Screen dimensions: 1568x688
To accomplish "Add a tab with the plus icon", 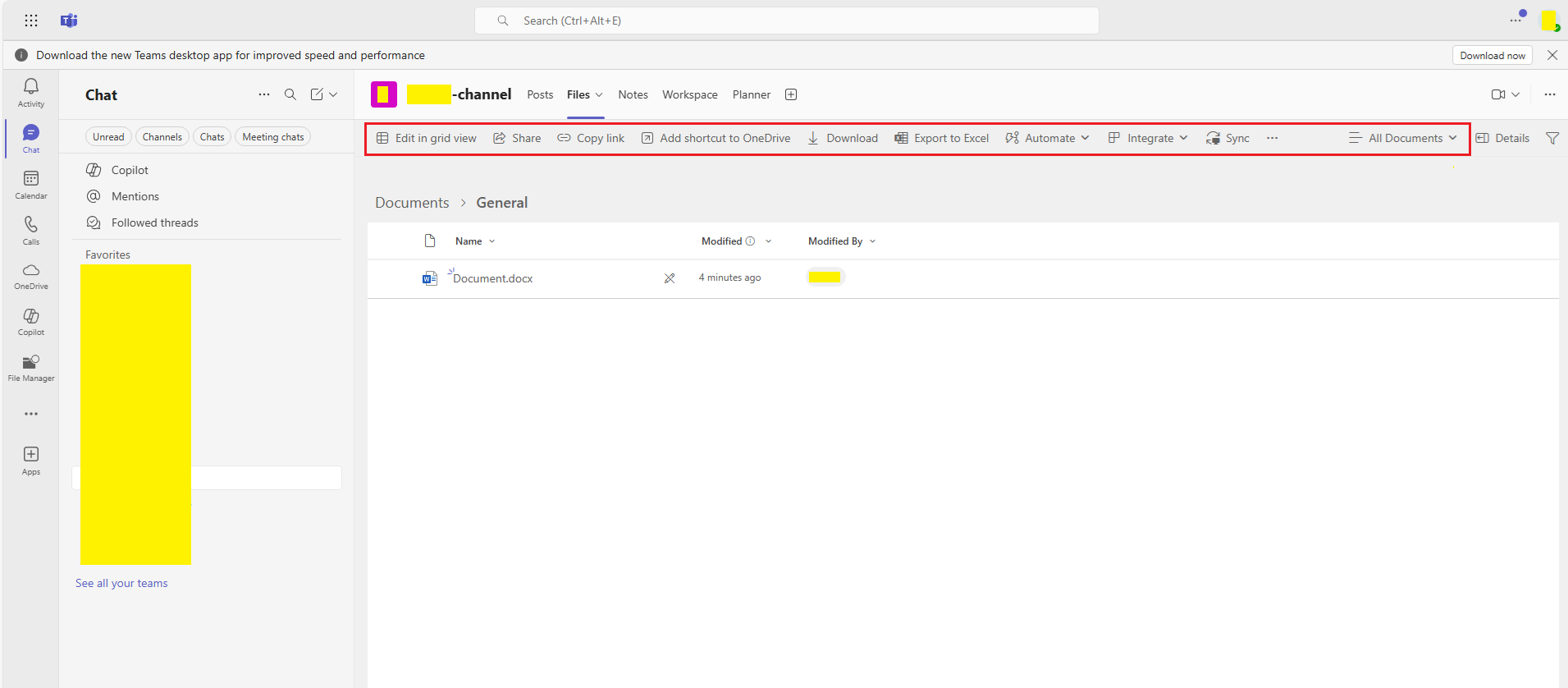I will [x=791, y=94].
